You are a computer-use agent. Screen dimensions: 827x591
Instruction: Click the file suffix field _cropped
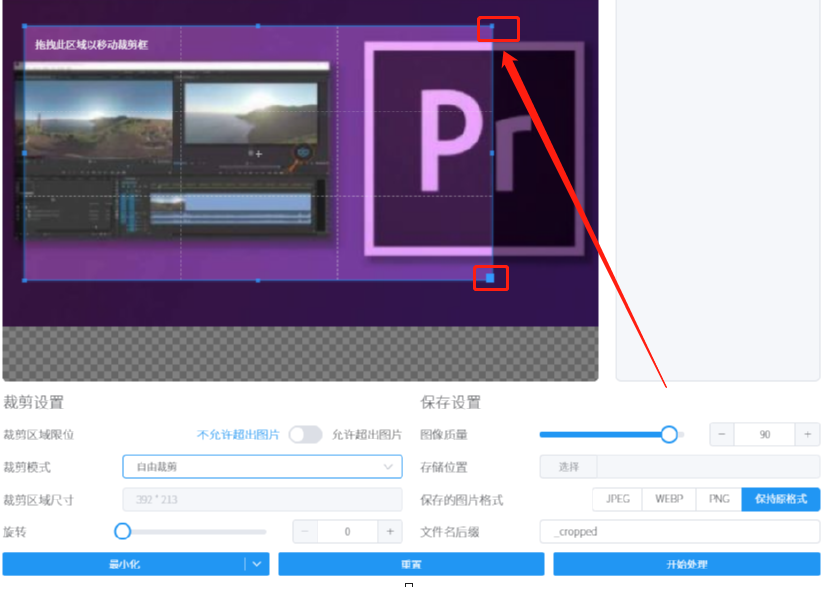coord(680,531)
